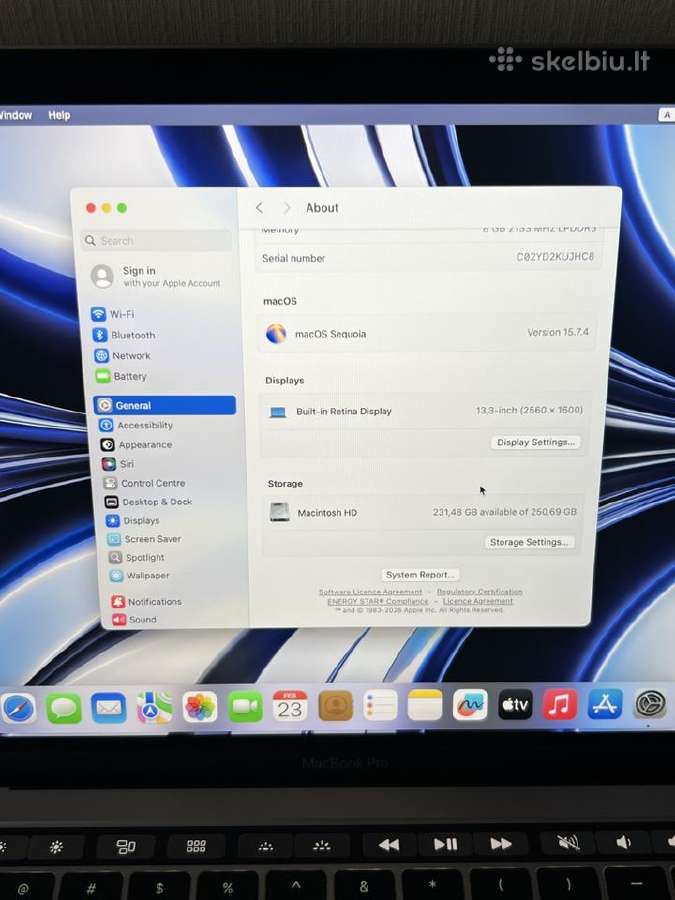
Task: Open Sound settings in sidebar
Action: pyautogui.click(x=134, y=619)
